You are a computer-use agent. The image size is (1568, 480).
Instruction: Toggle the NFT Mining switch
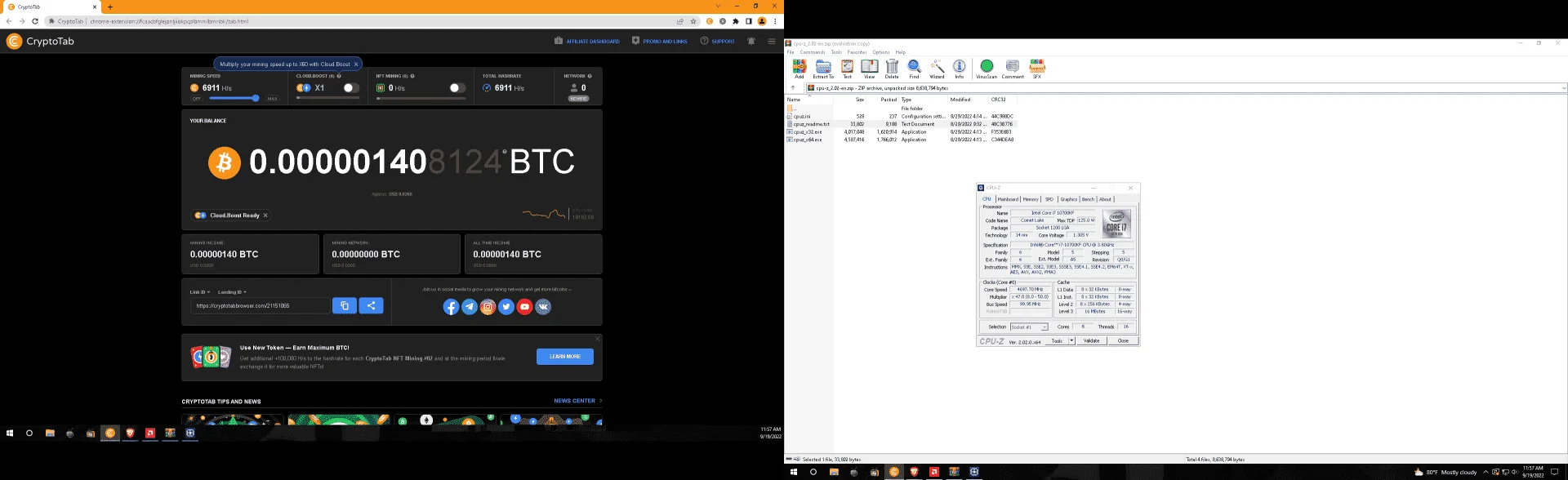pos(457,87)
